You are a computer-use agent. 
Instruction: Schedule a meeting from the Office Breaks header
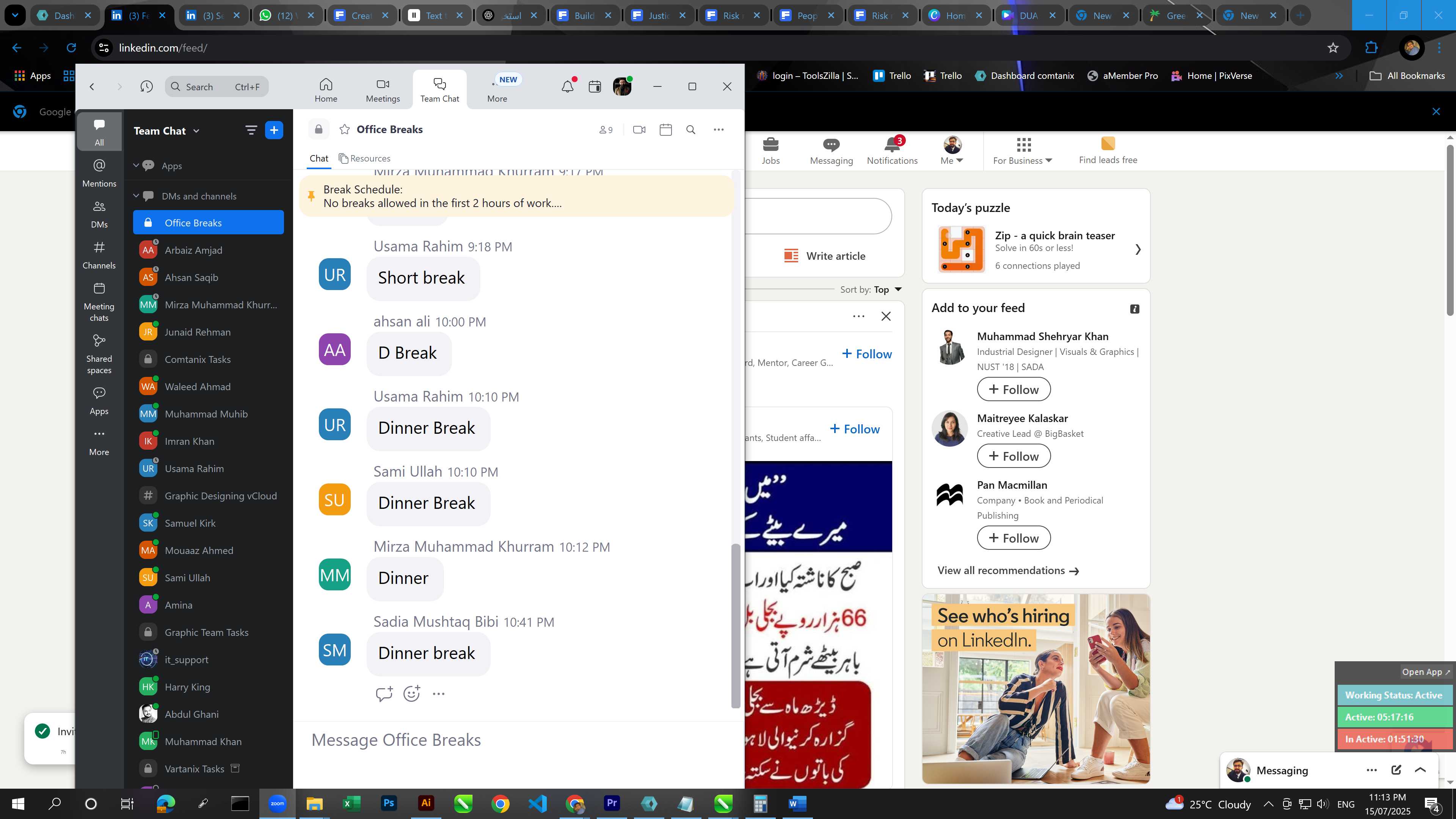[666, 129]
